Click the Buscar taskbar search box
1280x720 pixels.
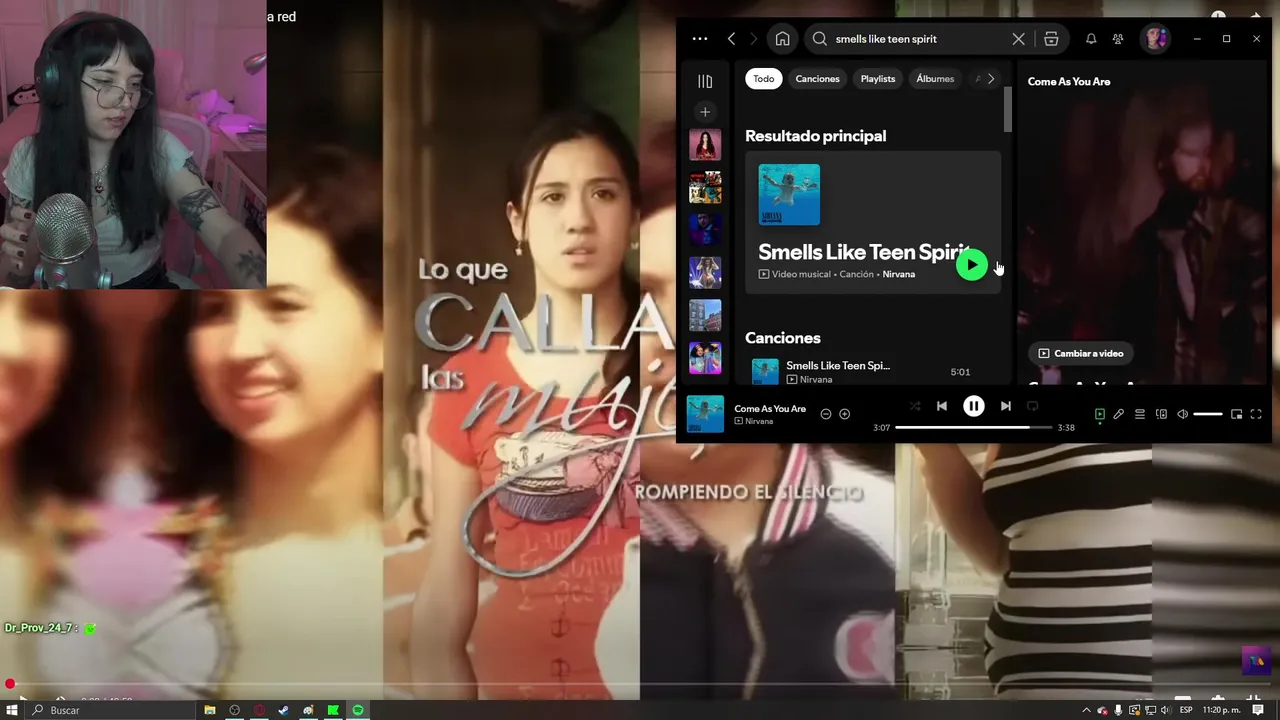(x=110, y=710)
